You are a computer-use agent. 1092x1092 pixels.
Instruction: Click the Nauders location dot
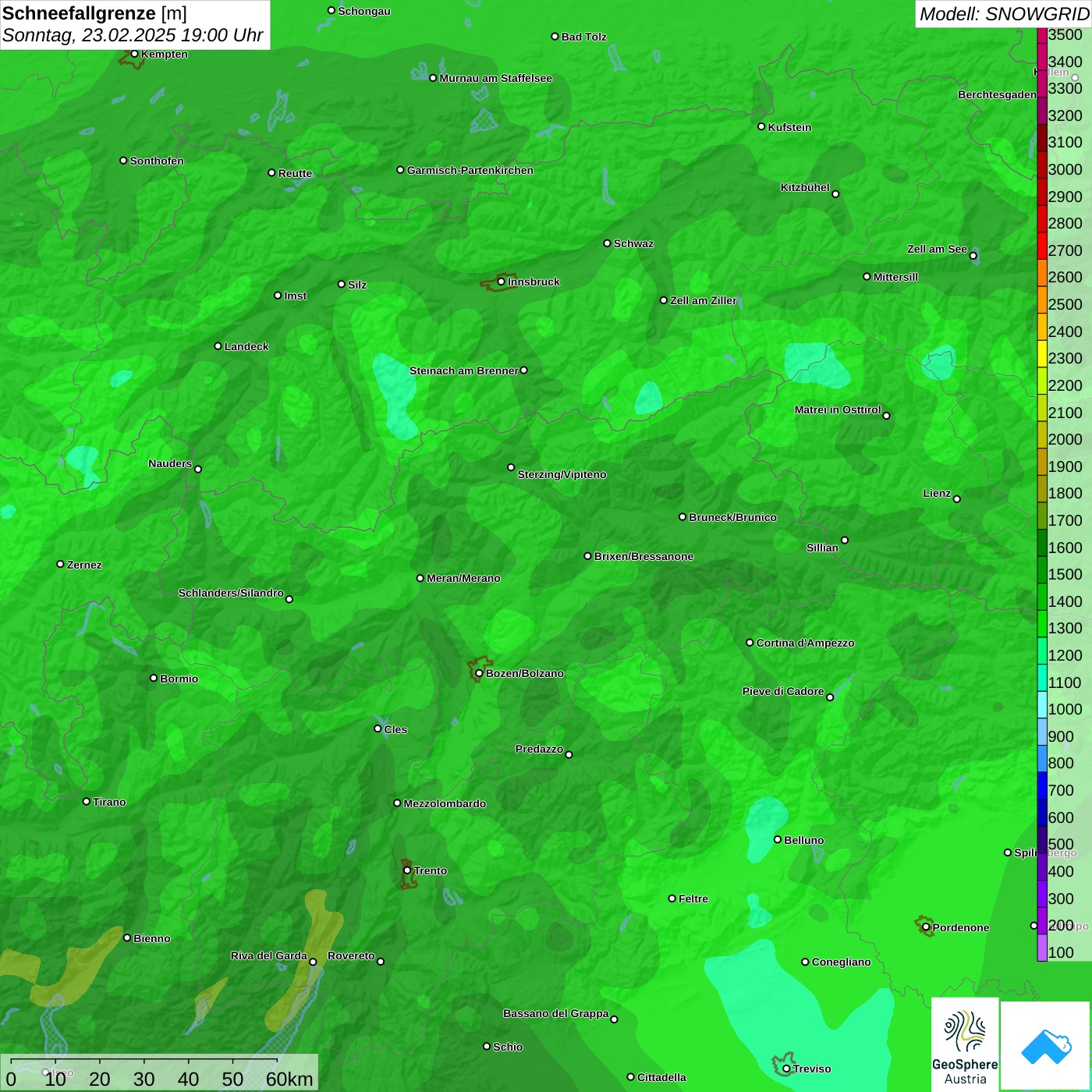pos(198,469)
